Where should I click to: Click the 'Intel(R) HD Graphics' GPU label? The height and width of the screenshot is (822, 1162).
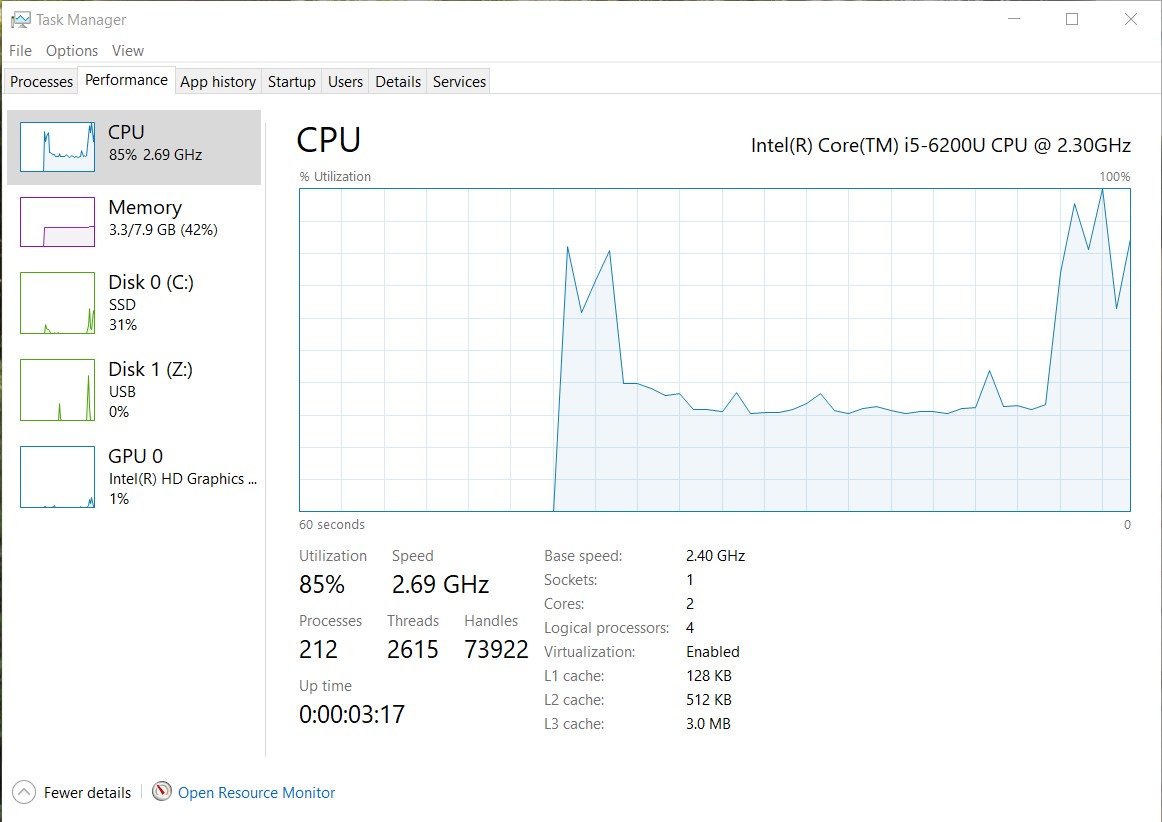tap(182, 479)
